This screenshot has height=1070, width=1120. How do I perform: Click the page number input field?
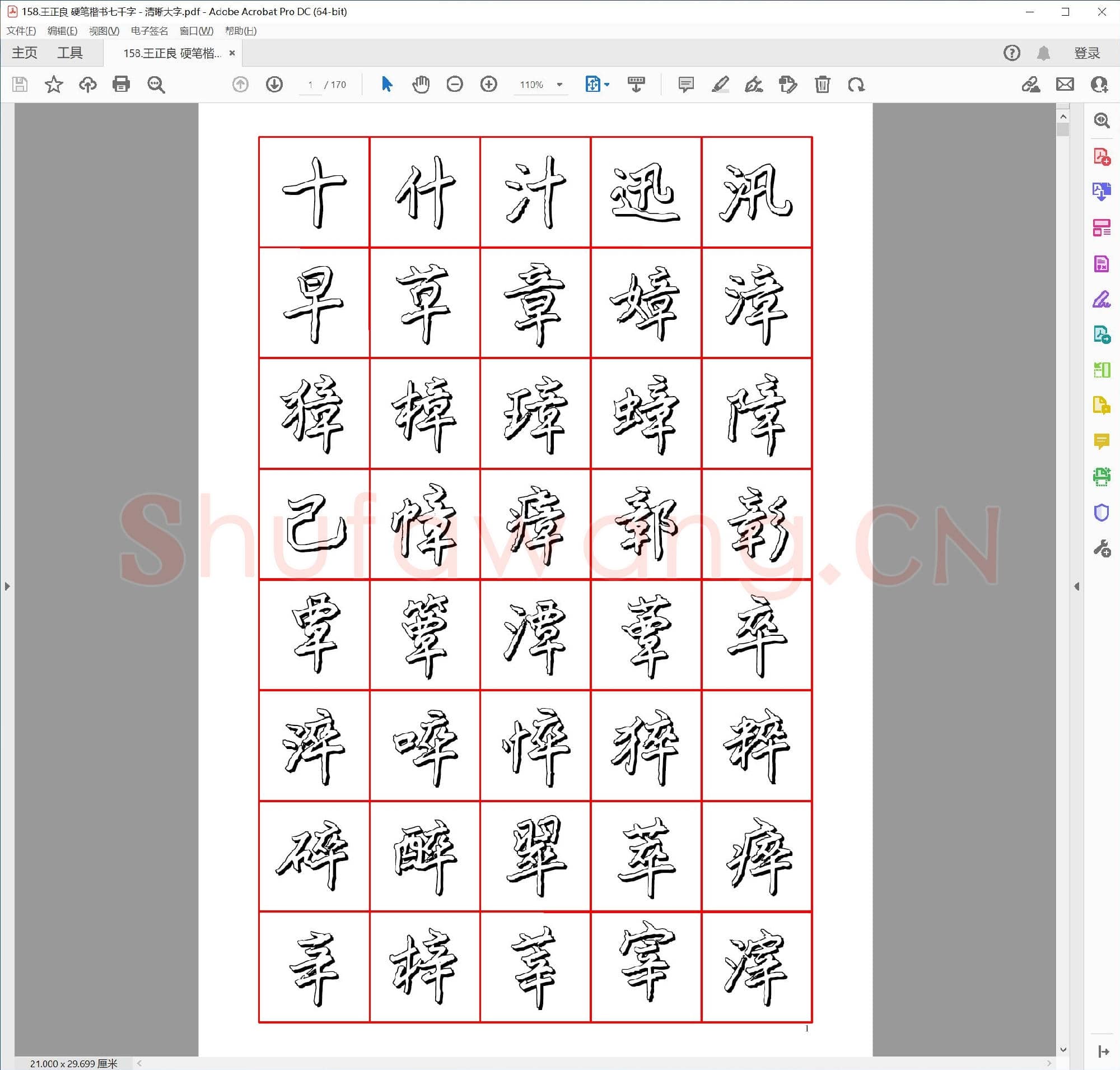point(310,85)
